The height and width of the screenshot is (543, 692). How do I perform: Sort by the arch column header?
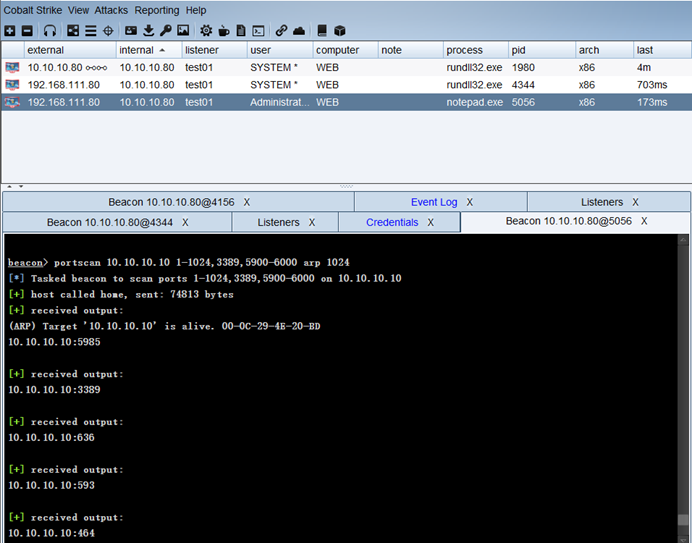coord(604,50)
